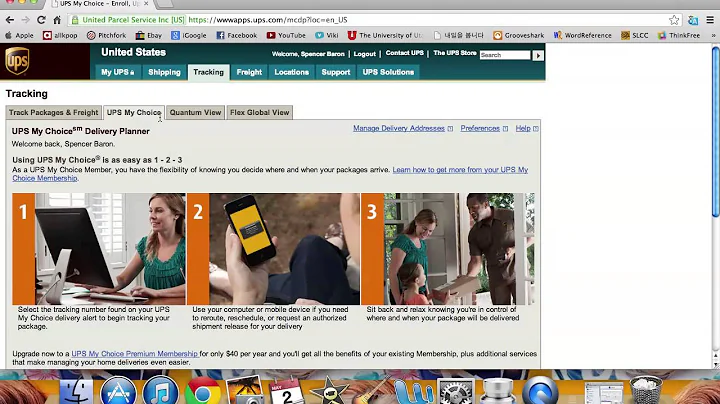The image size is (720, 404).
Task: Open the Preferences link
Action: tap(480, 129)
